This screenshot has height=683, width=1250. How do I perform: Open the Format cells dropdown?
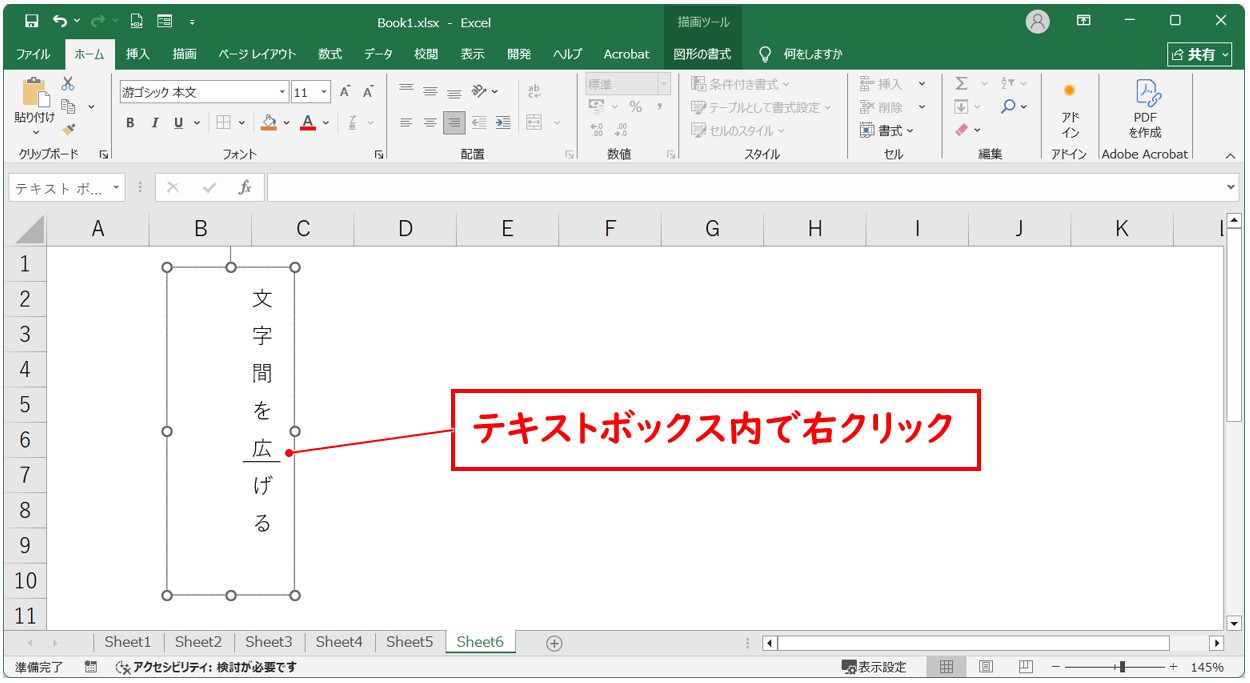pos(887,130)
